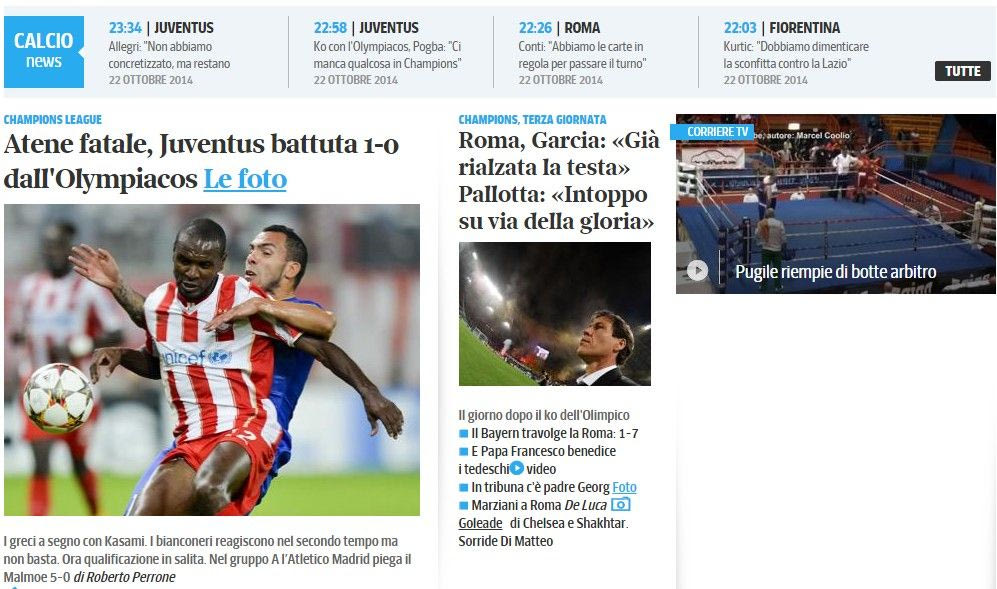Click the Calcio news badge

pos(44,52)
